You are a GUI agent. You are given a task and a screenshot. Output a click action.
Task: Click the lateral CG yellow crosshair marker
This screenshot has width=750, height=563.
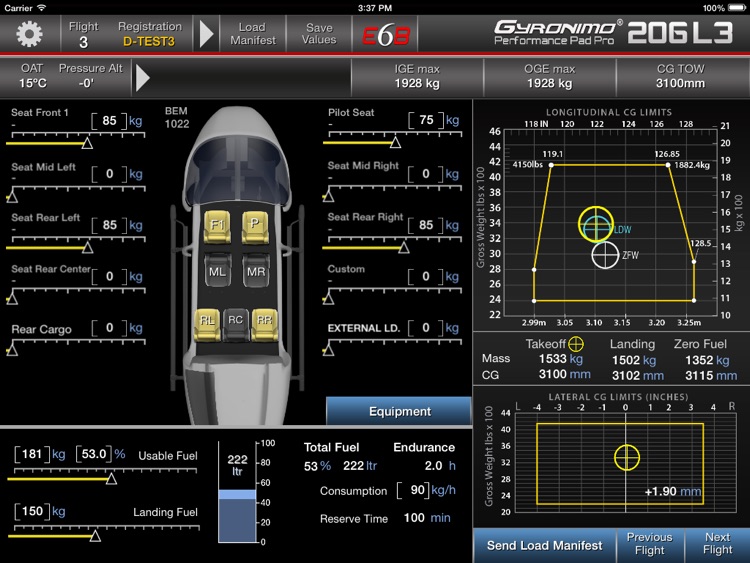pyautogui.click(x=627, y=458)
